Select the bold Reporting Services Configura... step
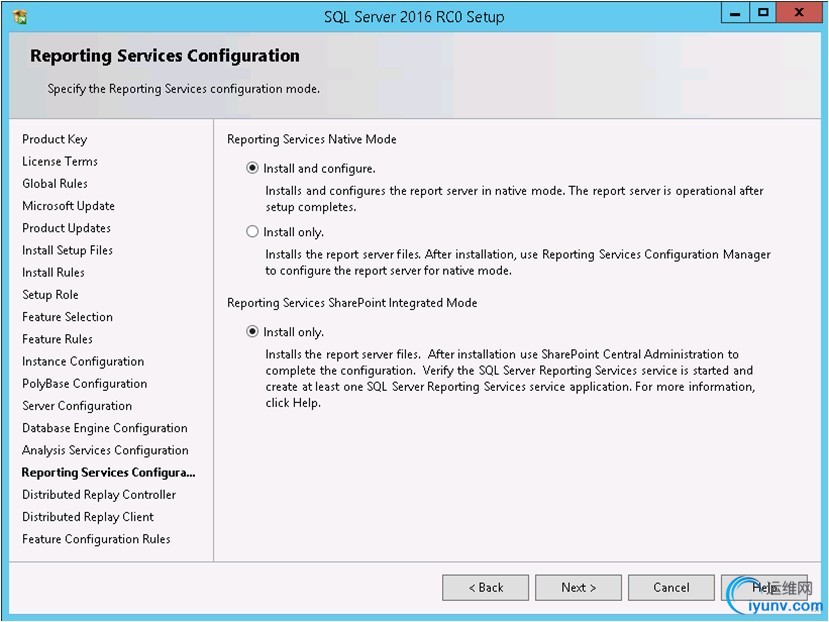 [108, 472]
